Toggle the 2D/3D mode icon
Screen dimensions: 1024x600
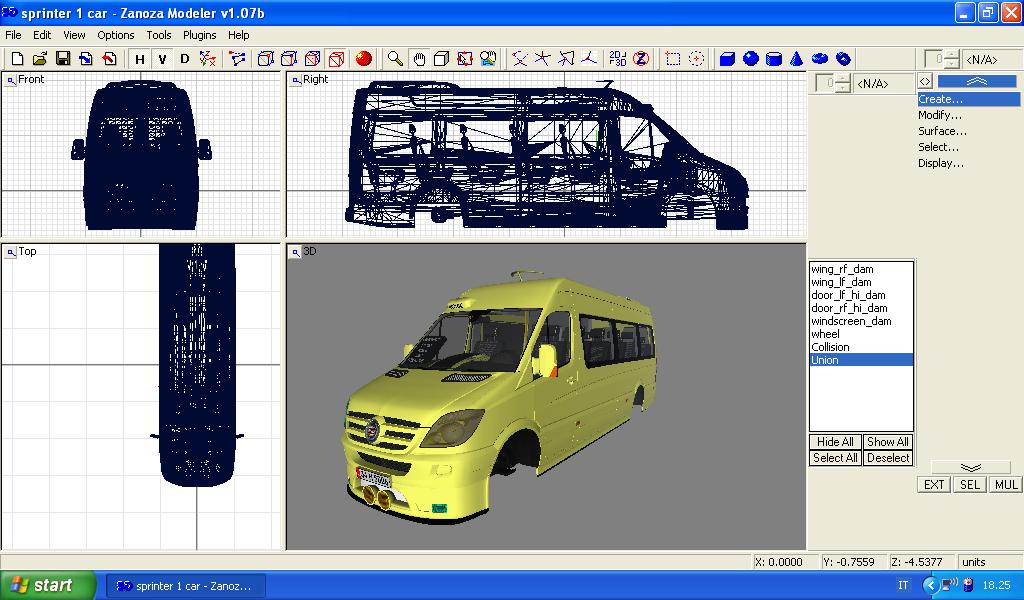617,59
